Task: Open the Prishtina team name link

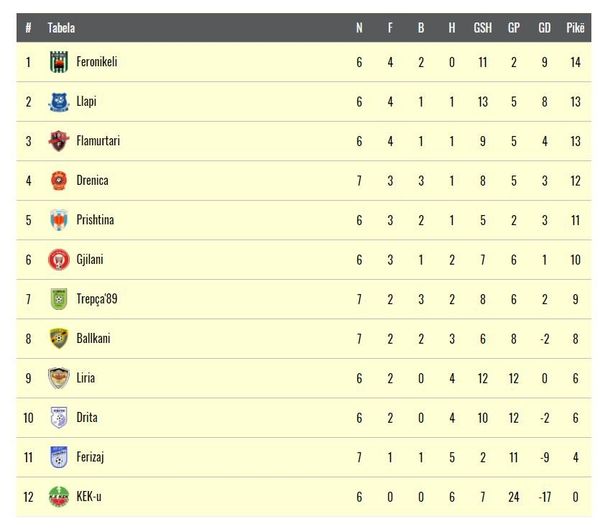Action: tap(95, 220)
